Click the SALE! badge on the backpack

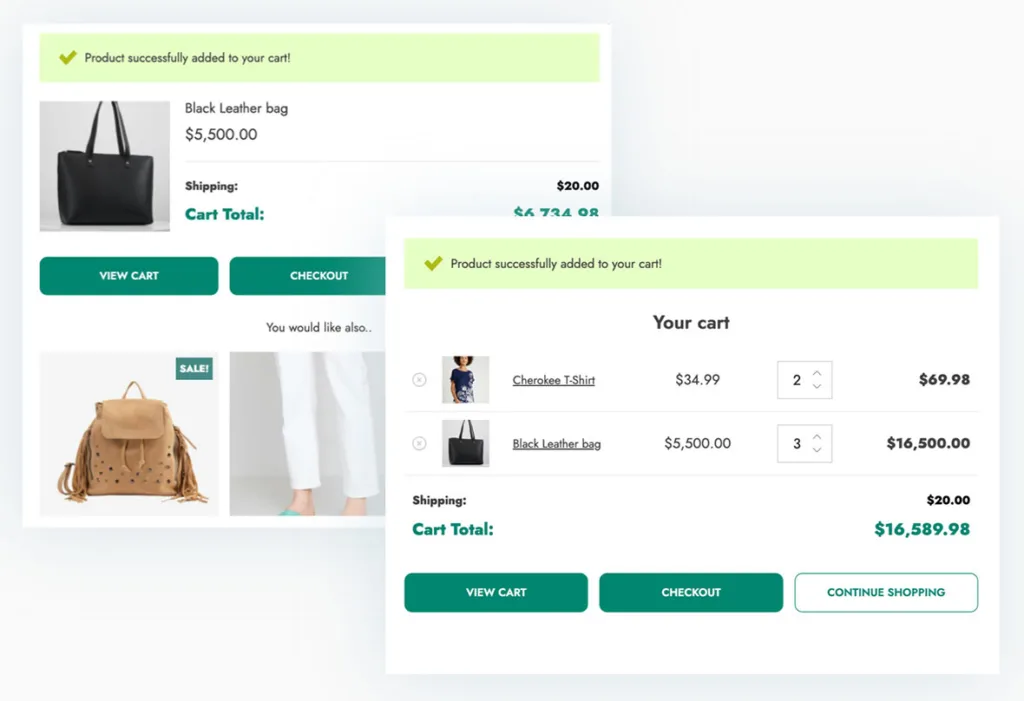pos(194,368)
